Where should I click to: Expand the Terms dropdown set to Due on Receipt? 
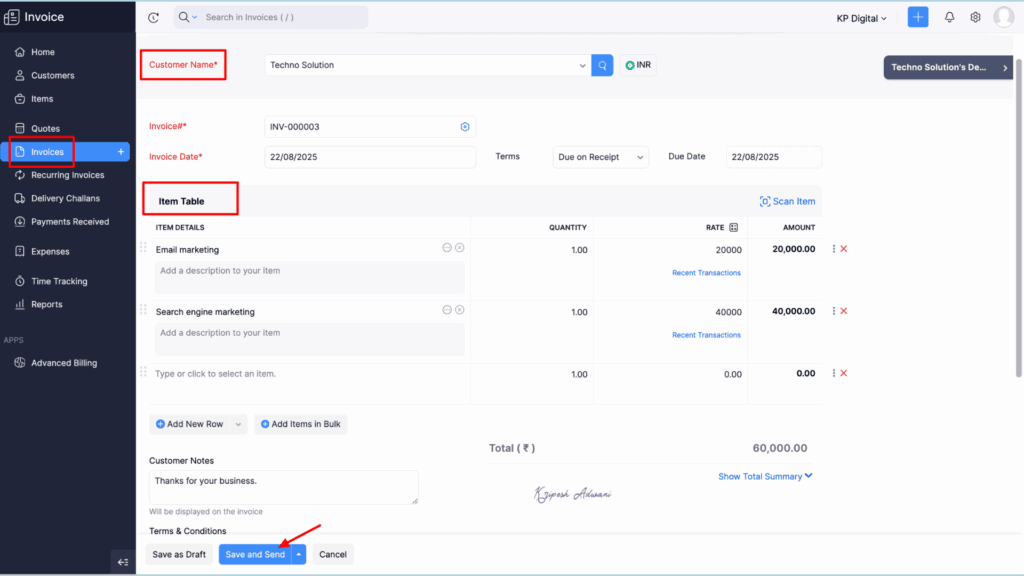pyautogui.click(x=600, y=156)
